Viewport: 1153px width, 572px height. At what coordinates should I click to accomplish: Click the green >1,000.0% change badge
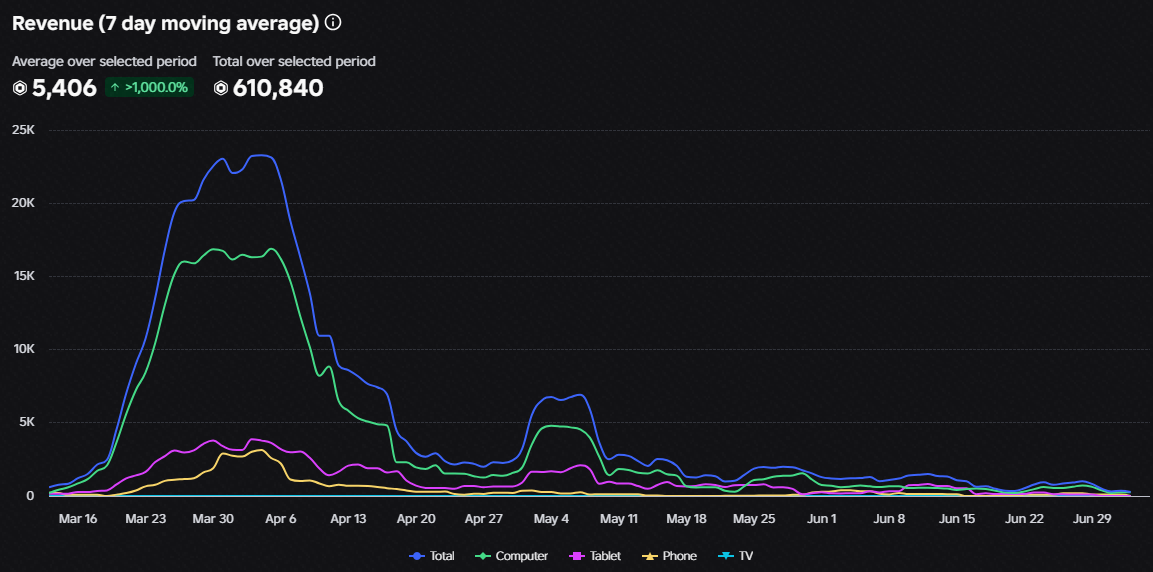pos(149,87)
